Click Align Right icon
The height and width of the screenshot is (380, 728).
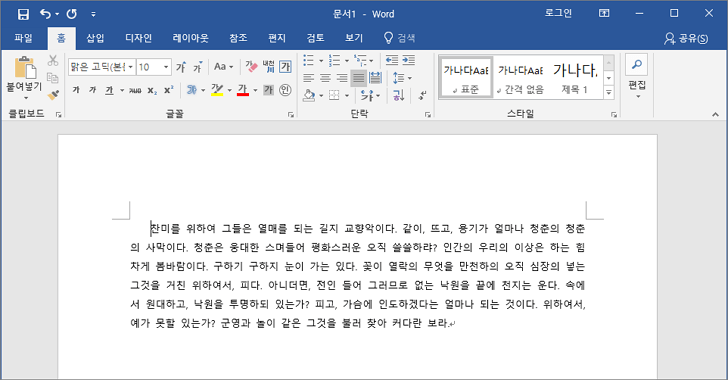point(342,78)
